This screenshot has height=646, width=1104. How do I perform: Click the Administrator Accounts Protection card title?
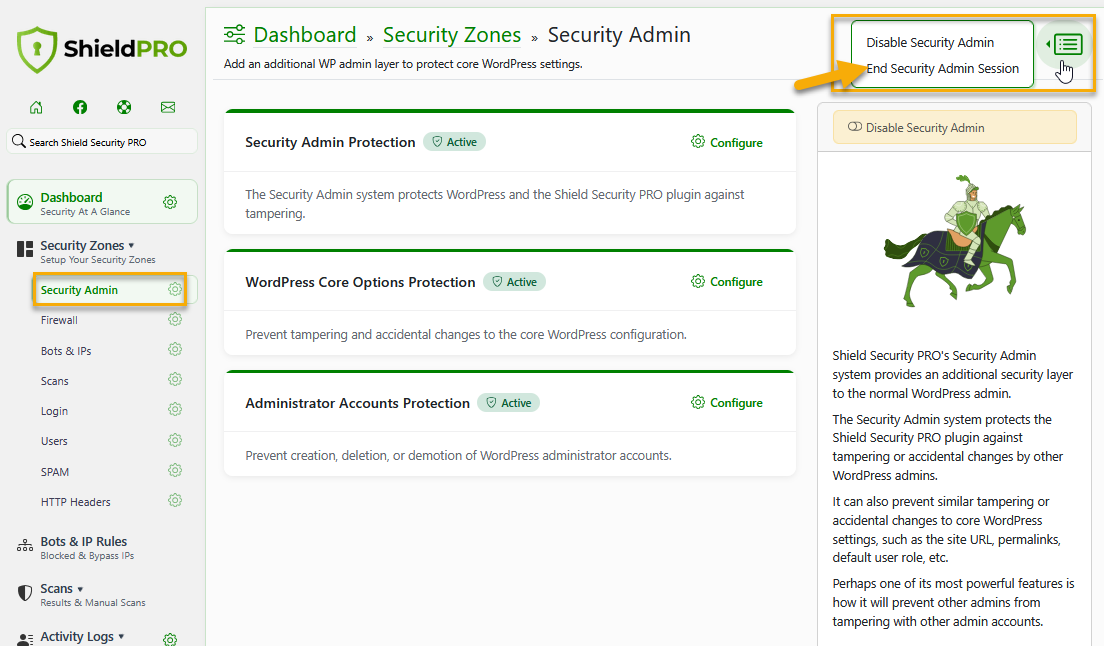click(357, 403)
